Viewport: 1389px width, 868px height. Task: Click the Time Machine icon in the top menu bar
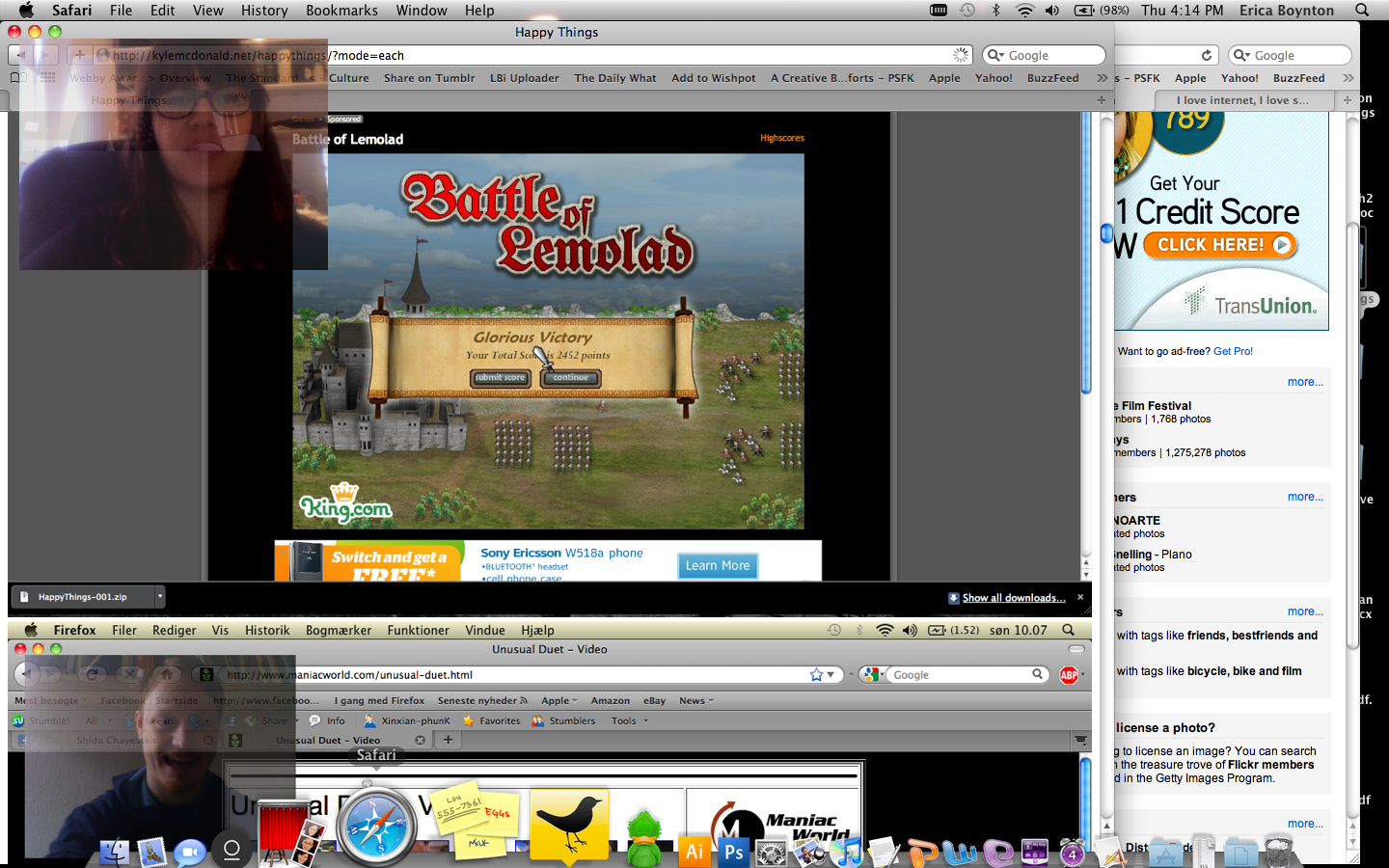[x=967, y=10]
